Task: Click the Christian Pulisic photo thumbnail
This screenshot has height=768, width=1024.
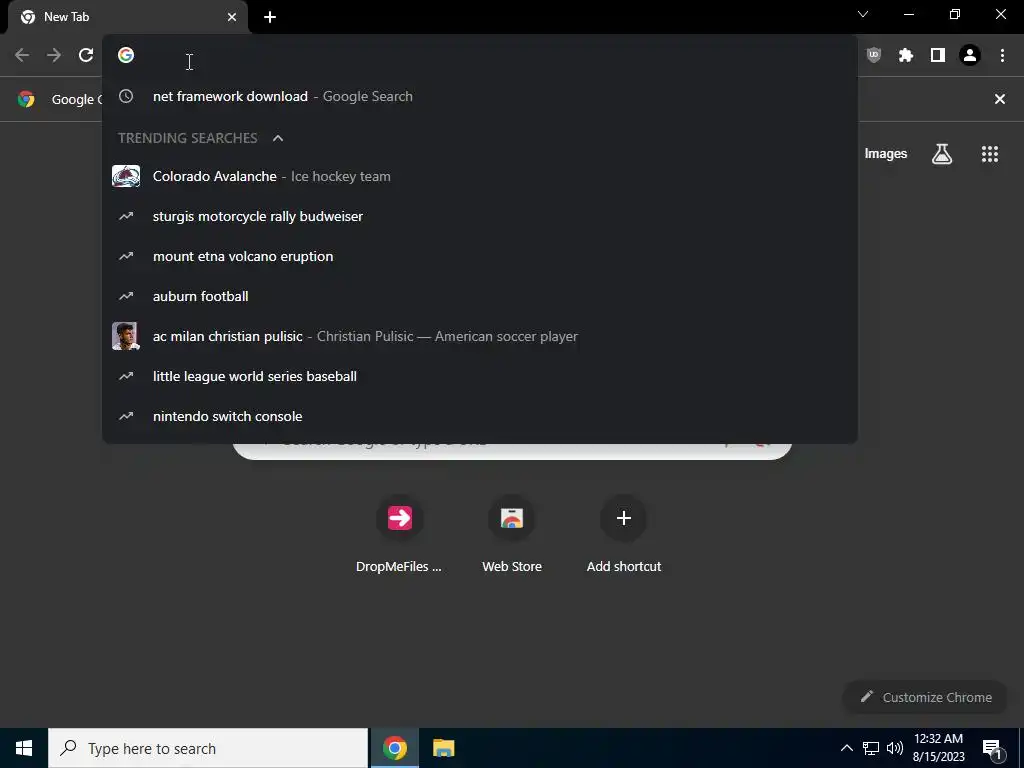Action: click(125, 336)
